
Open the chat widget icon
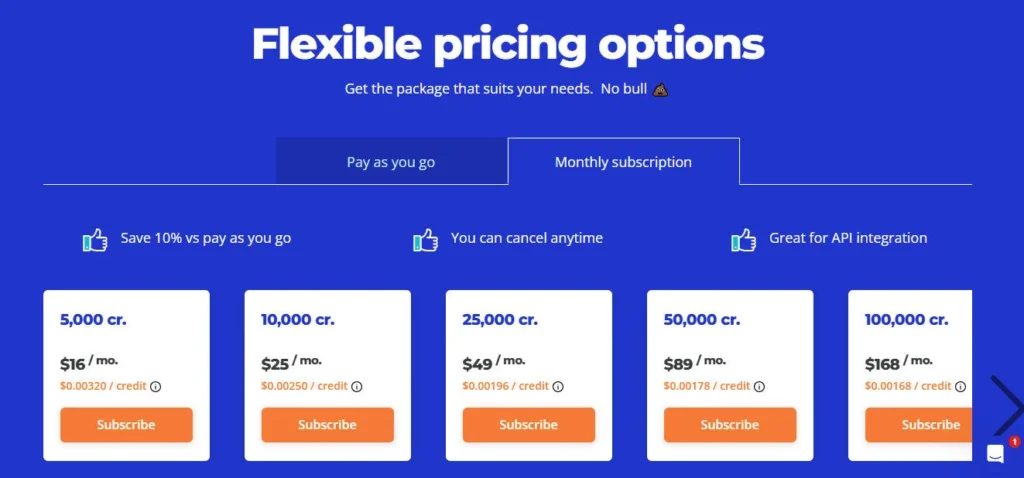pyautogui.click(x=996, y=453)
